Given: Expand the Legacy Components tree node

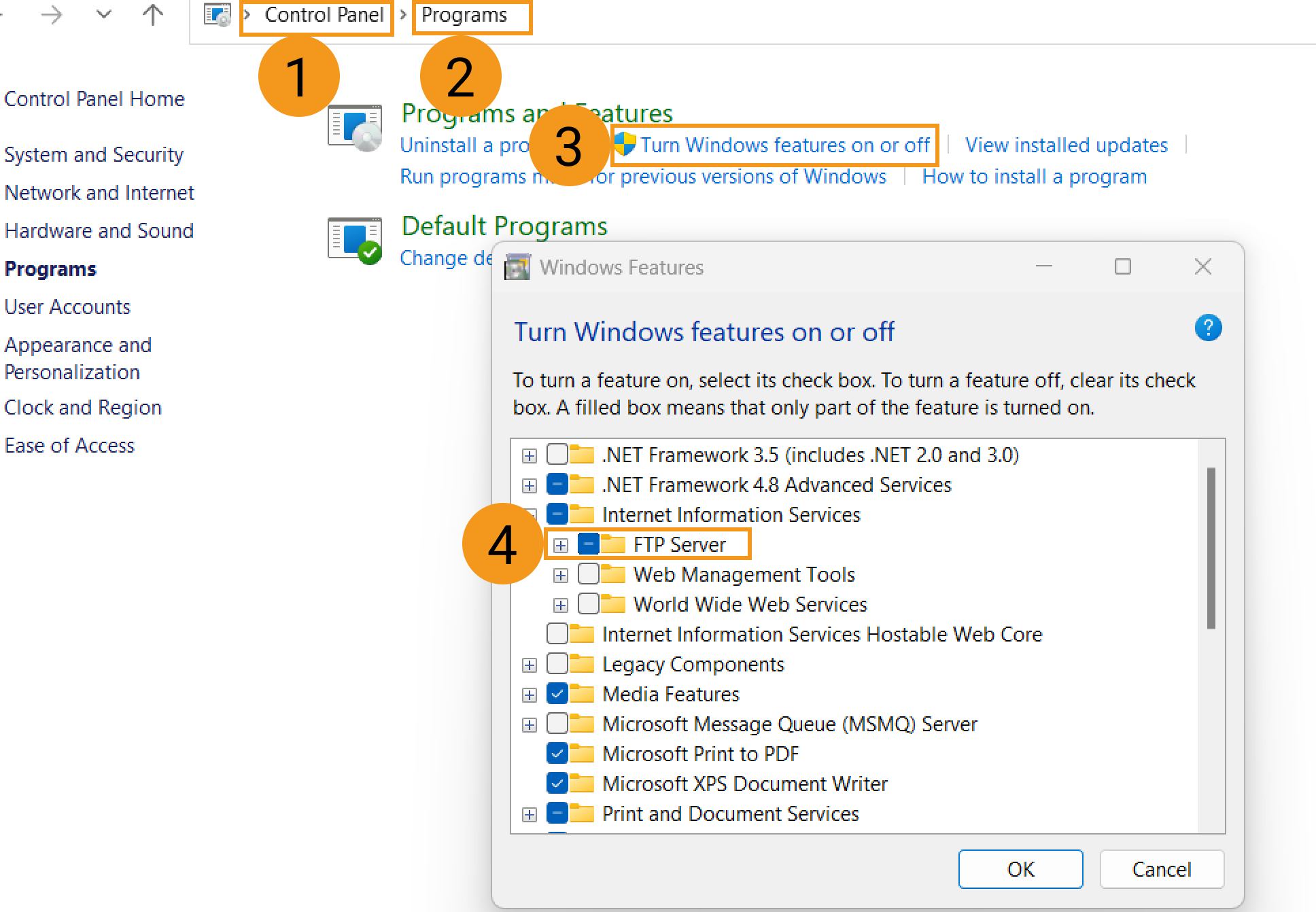Looking at the screenshot, I should click(529, 665).
